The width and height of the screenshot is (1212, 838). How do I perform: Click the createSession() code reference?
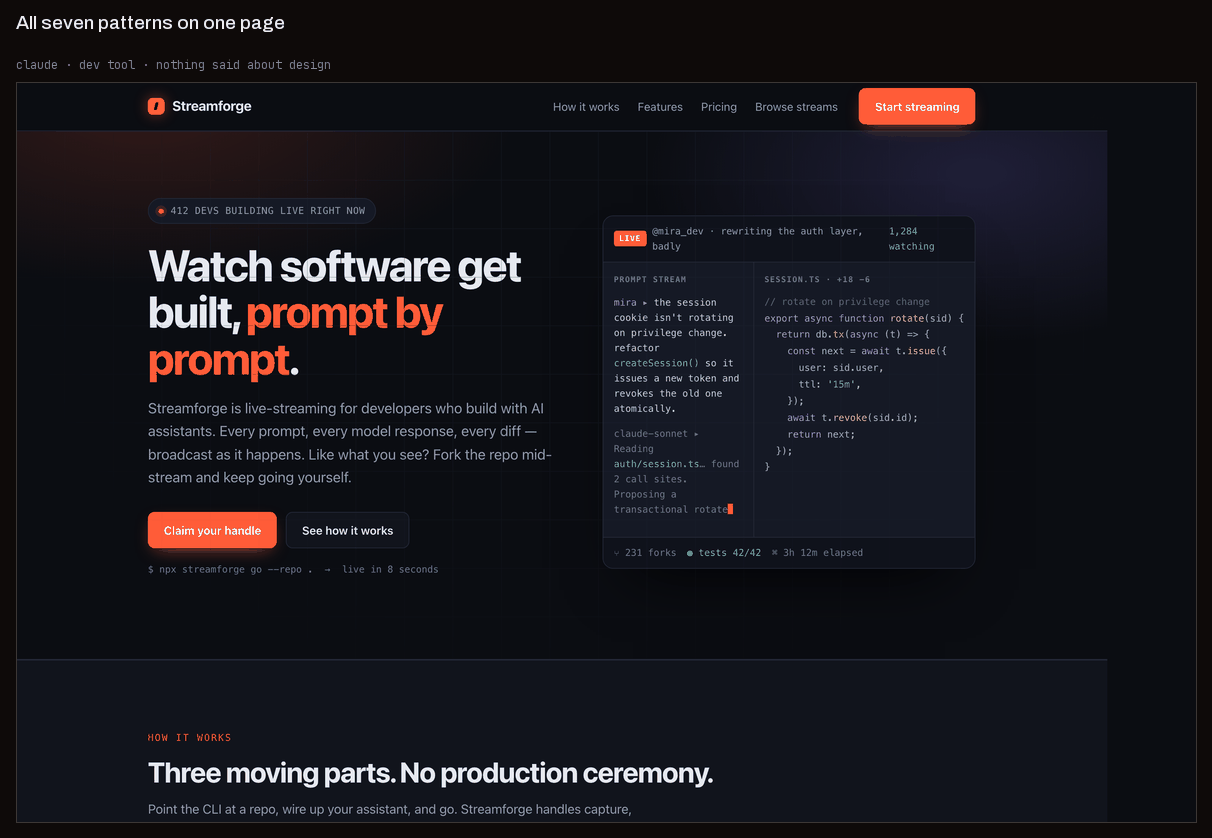[x=656, y=363]
